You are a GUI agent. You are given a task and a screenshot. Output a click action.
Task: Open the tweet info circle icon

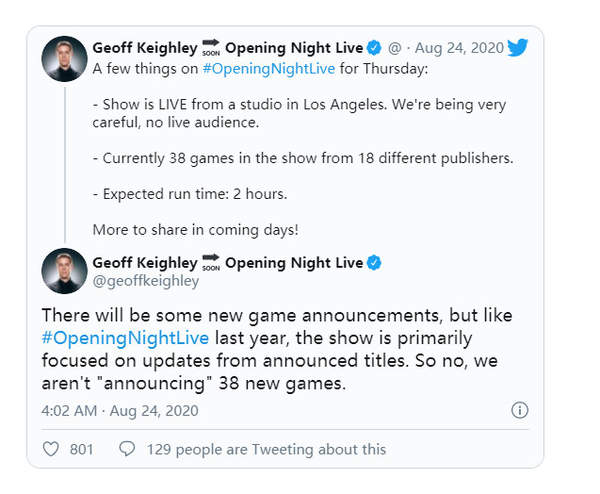519,410
